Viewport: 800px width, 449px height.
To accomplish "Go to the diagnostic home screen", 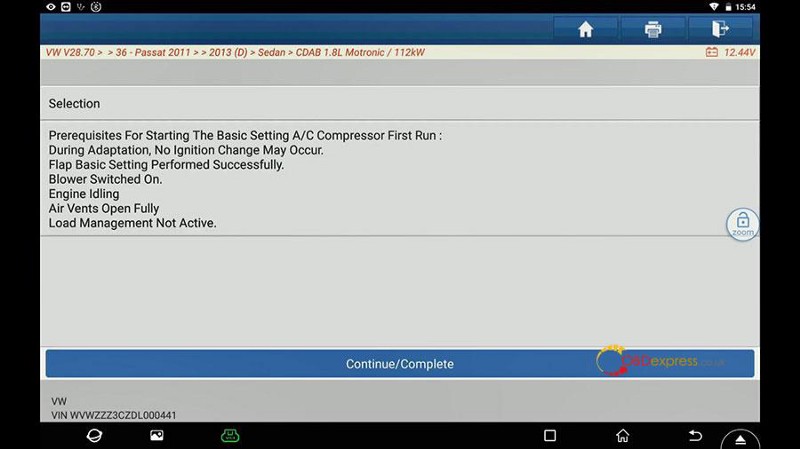I will tap(585, 29).
